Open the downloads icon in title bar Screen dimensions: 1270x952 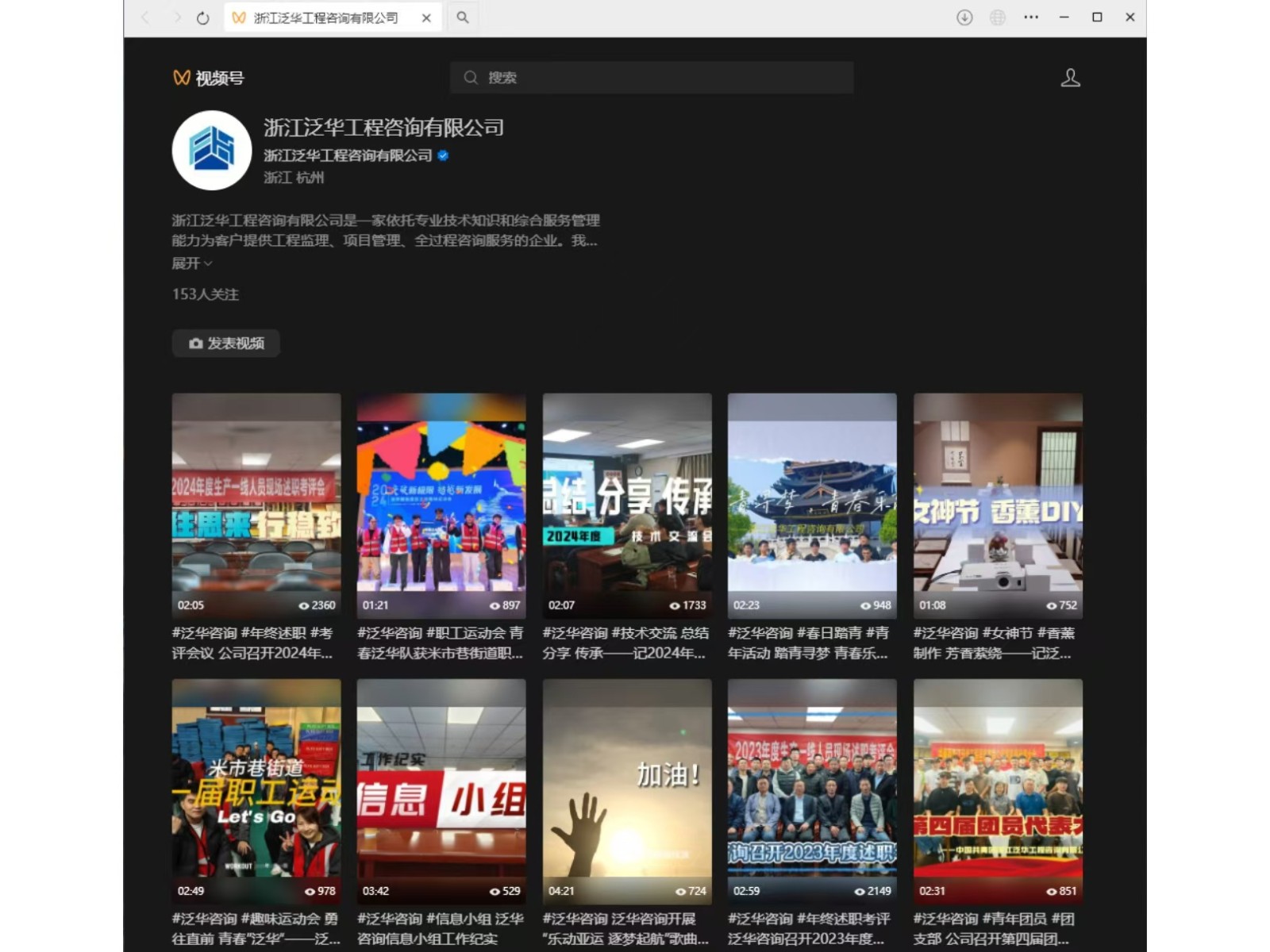click(964, 17)
